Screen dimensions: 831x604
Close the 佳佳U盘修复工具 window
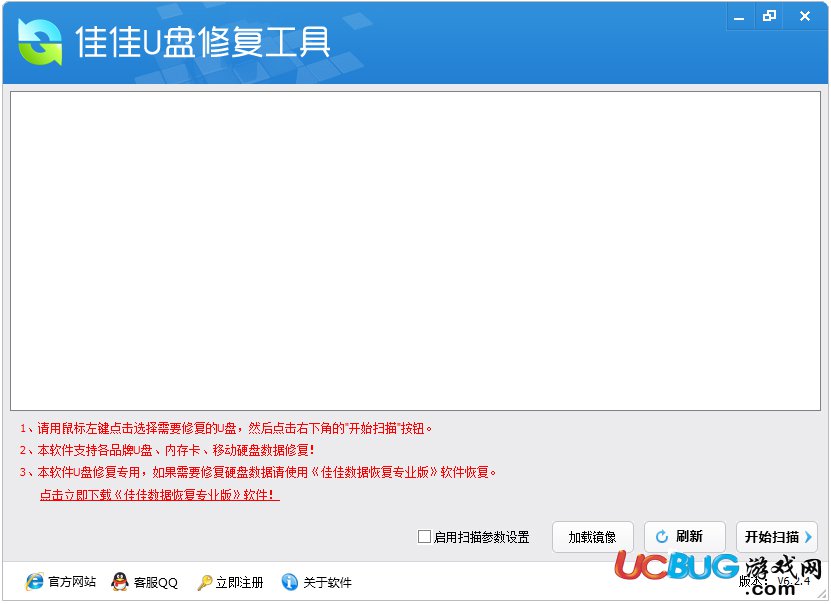tap(805, 17)
